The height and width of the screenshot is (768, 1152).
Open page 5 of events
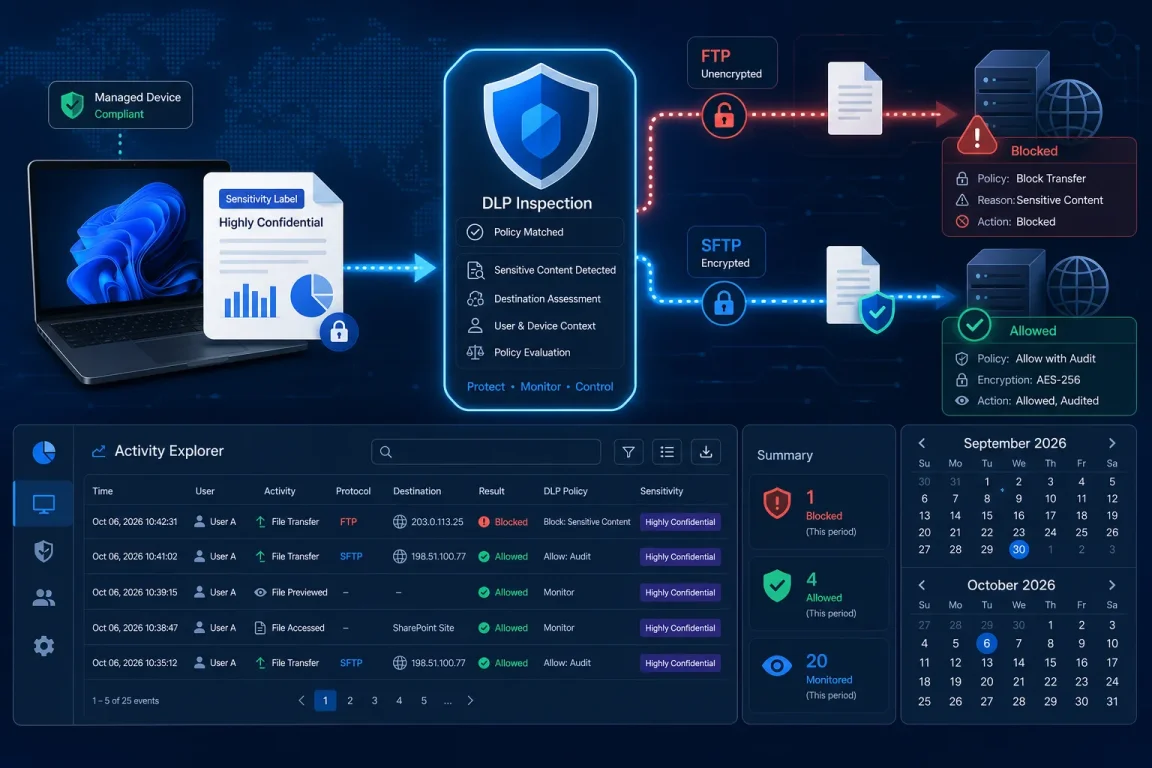click(424, 700)
